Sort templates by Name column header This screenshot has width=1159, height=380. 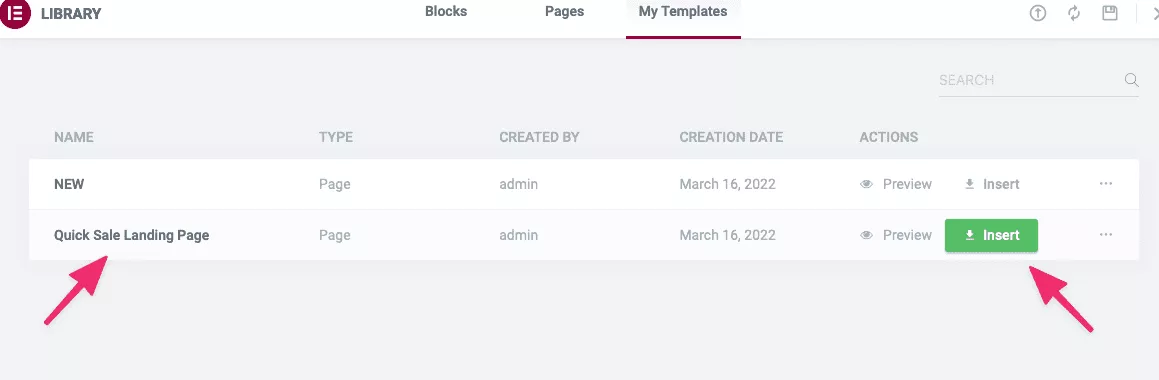(x=74, y=138)
